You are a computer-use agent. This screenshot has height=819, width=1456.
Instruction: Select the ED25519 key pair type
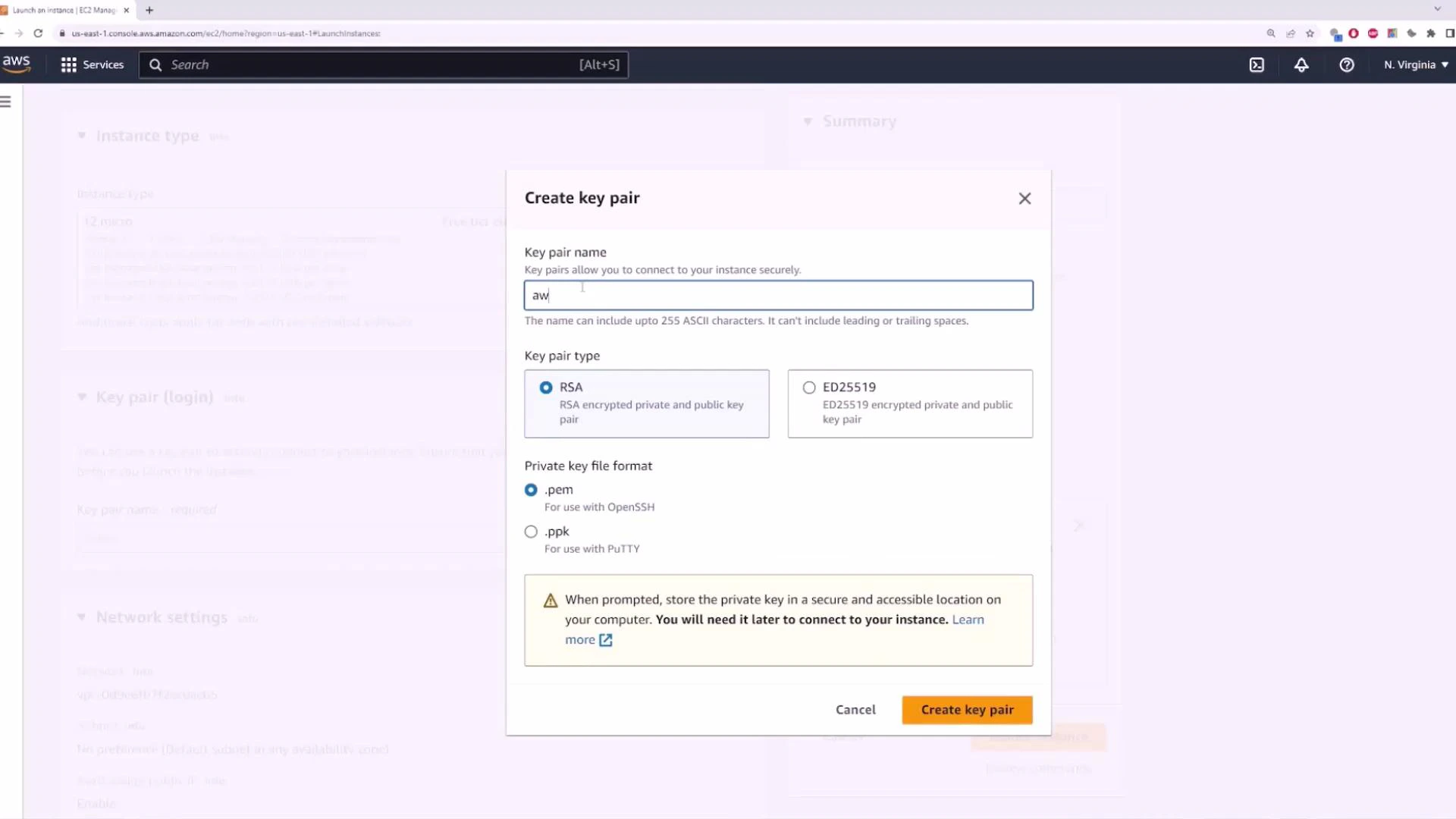coord(809,387)
